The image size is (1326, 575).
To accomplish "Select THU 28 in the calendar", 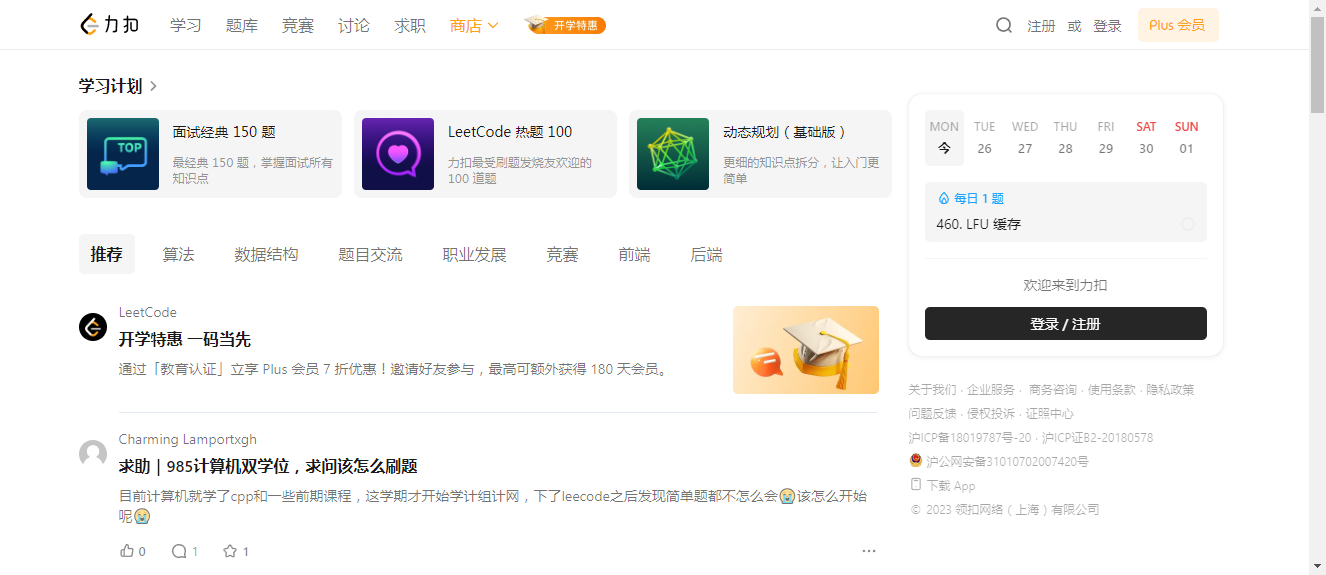I will (x=1065, y=138).
